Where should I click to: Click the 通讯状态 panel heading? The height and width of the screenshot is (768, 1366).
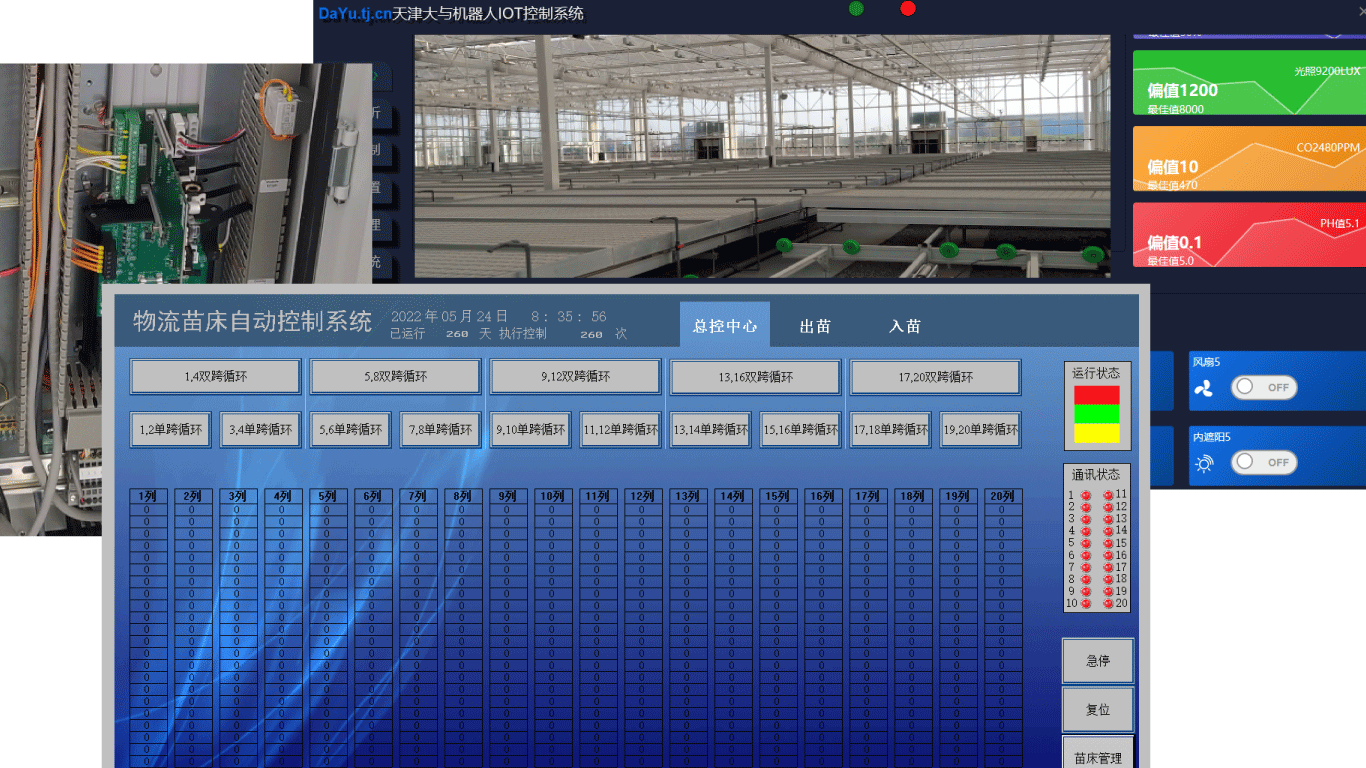(x=1096, y=474)
